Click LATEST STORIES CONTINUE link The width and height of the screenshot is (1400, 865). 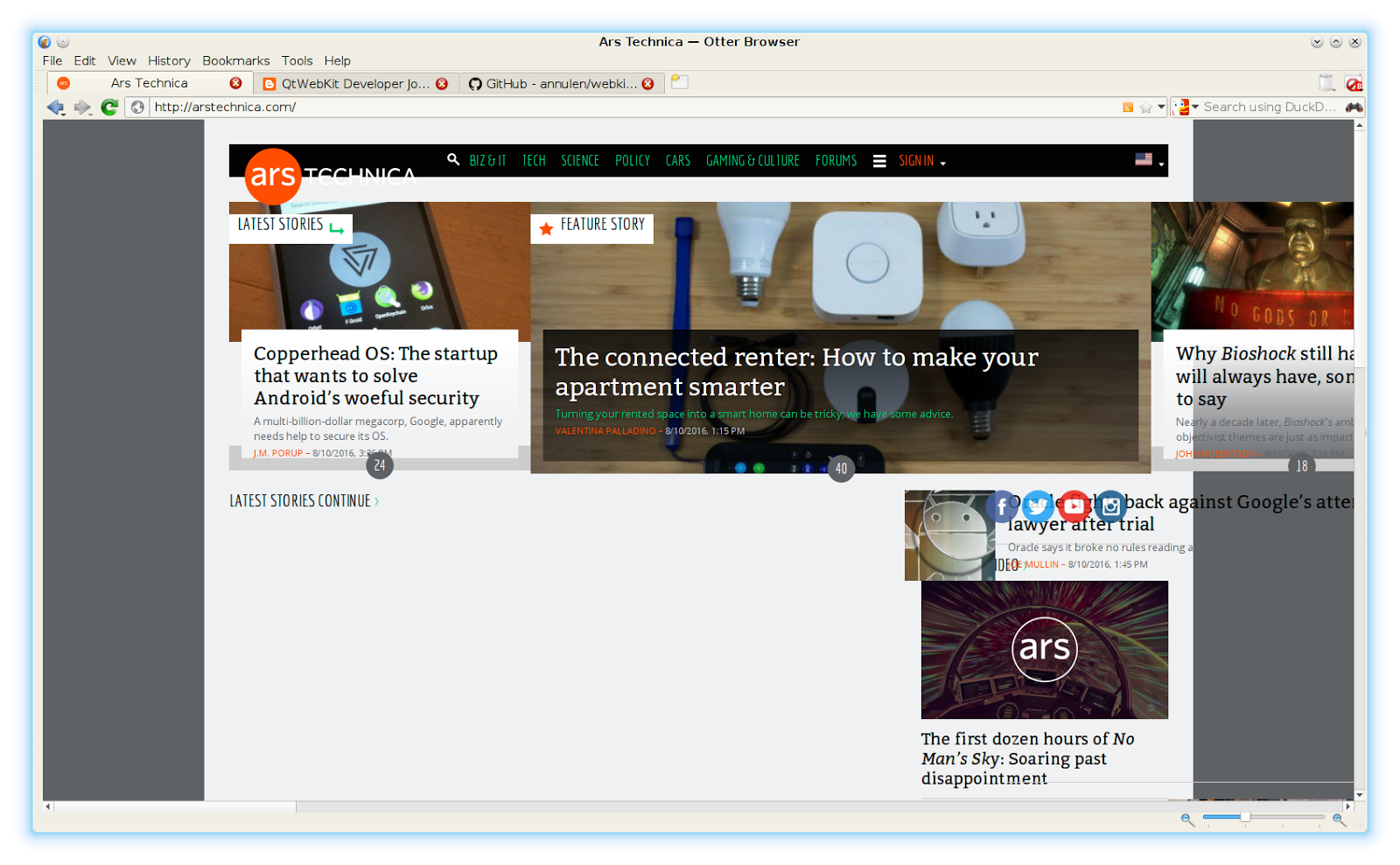(304, 501)
